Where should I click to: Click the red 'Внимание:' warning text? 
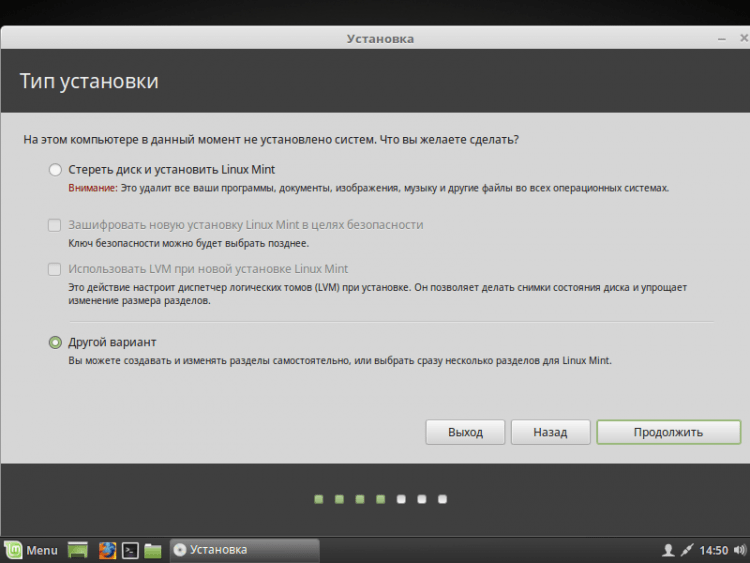pyautogui.click(x=93, y=188)
